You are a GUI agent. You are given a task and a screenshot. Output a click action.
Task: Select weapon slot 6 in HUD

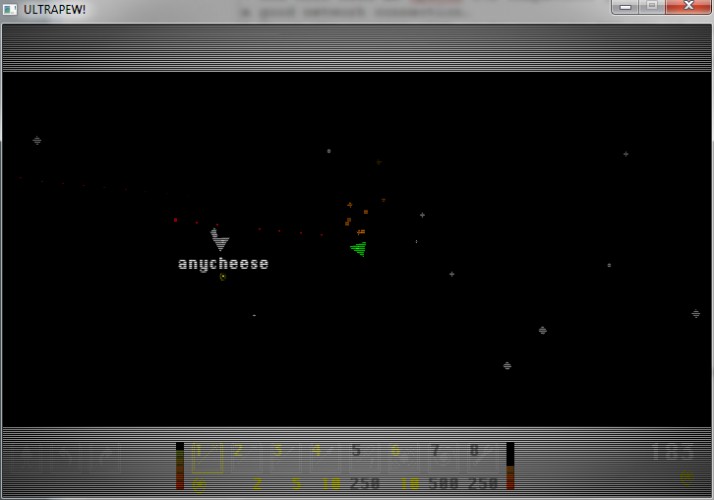pyautogui.click(x=403, y=458)
